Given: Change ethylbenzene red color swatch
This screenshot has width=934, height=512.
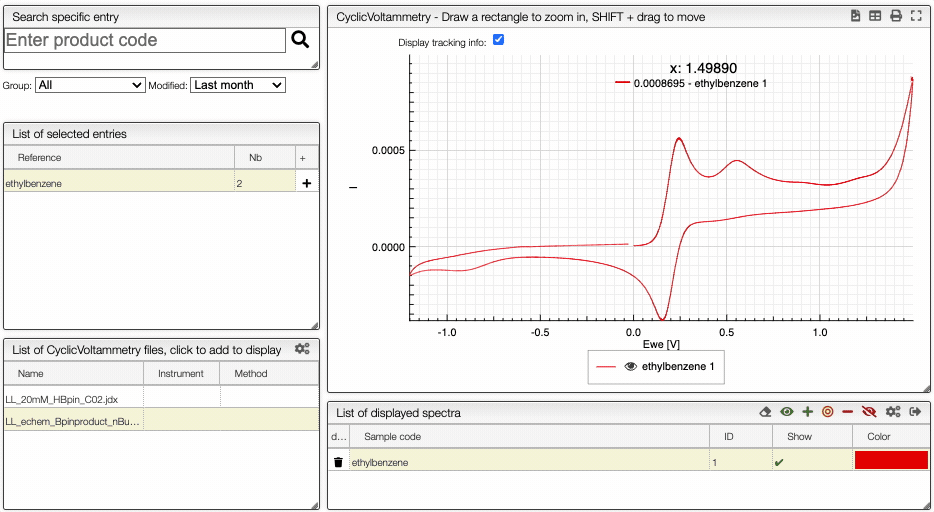Looking at the screenshot, I should (x=891, y=460).
